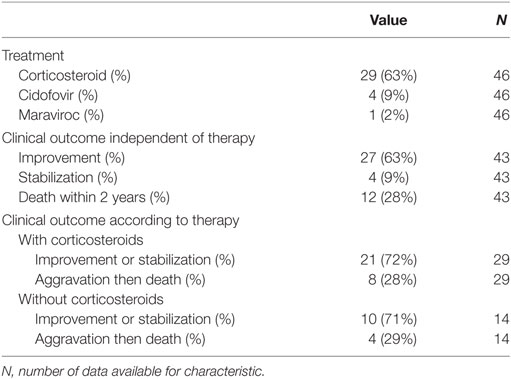Click the Corticosteroid (%) row label

tap(74, 75)
